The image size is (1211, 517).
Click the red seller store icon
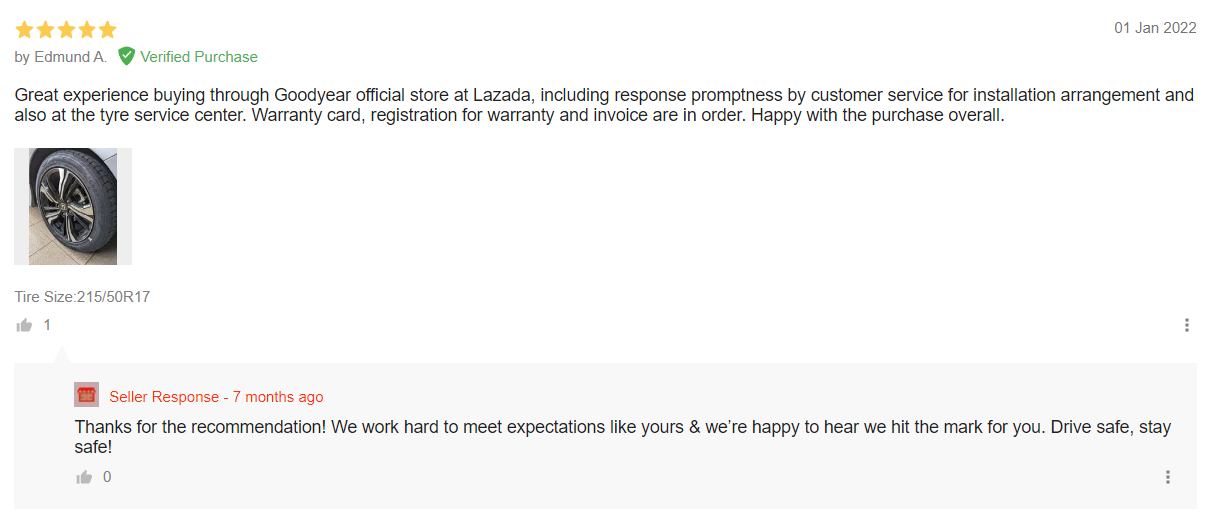[x=87, y=395]
